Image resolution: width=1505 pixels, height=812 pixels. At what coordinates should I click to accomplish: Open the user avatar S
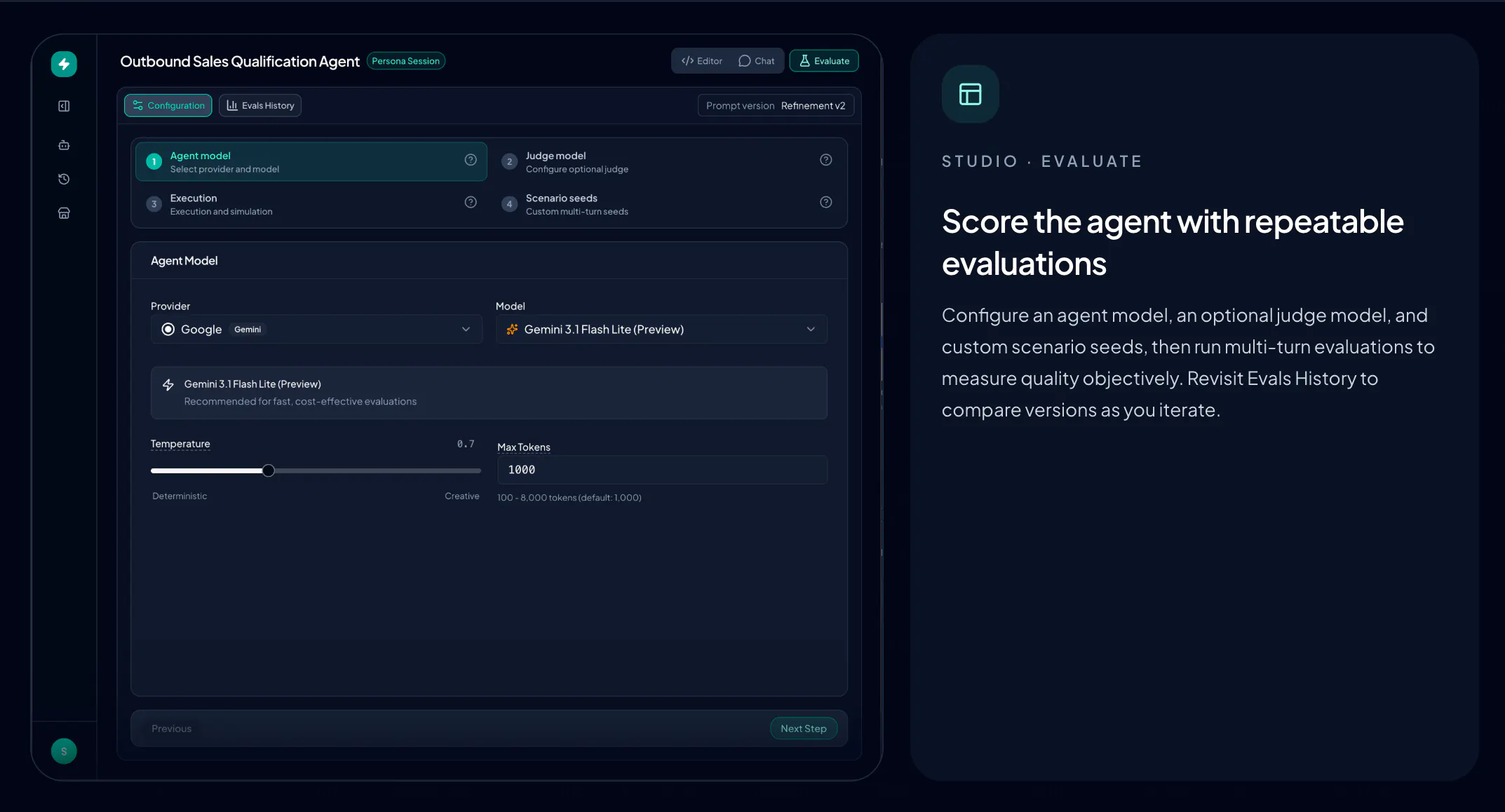[64, 751]
